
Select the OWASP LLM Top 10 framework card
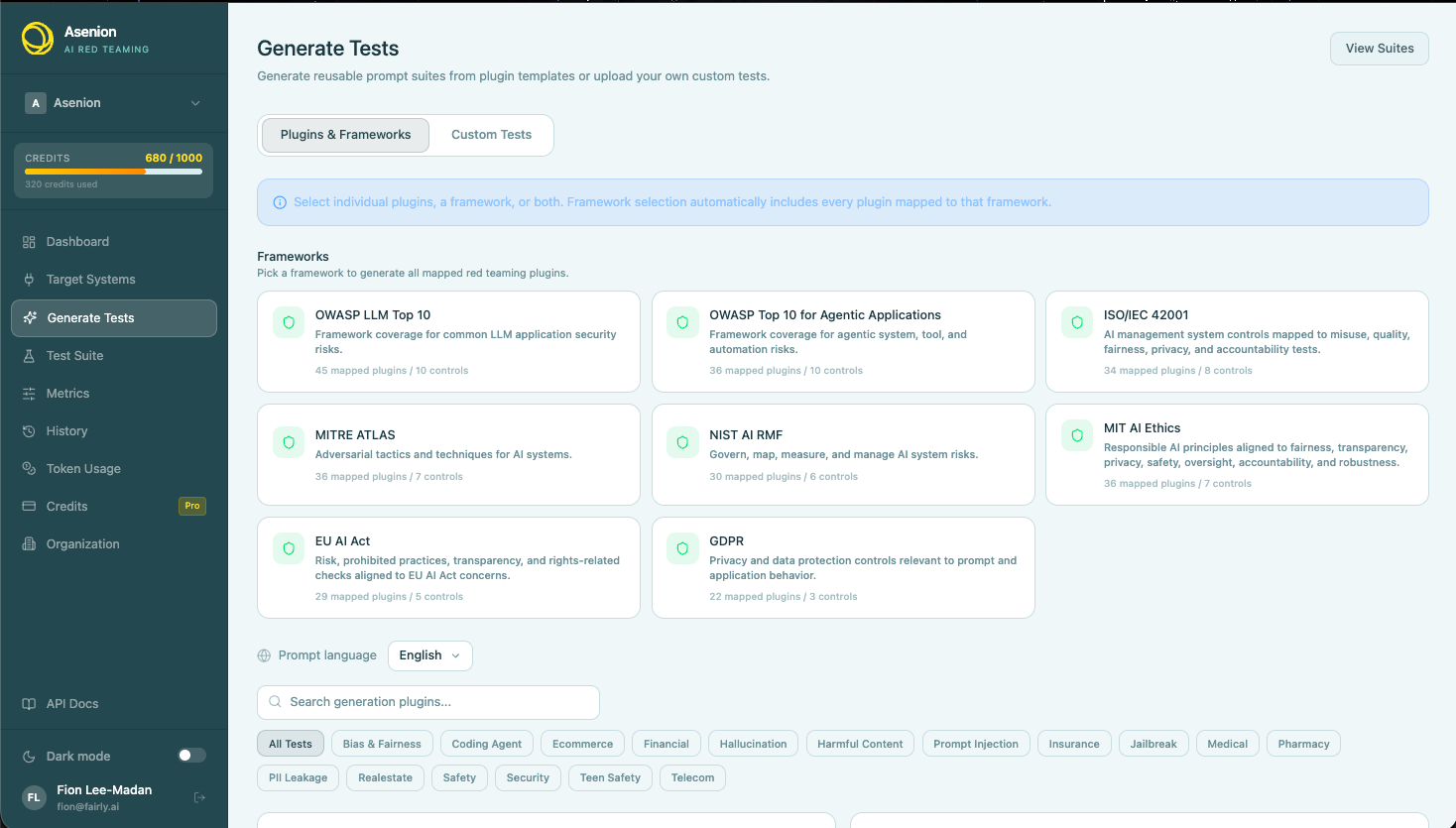[x=448, y=342]
